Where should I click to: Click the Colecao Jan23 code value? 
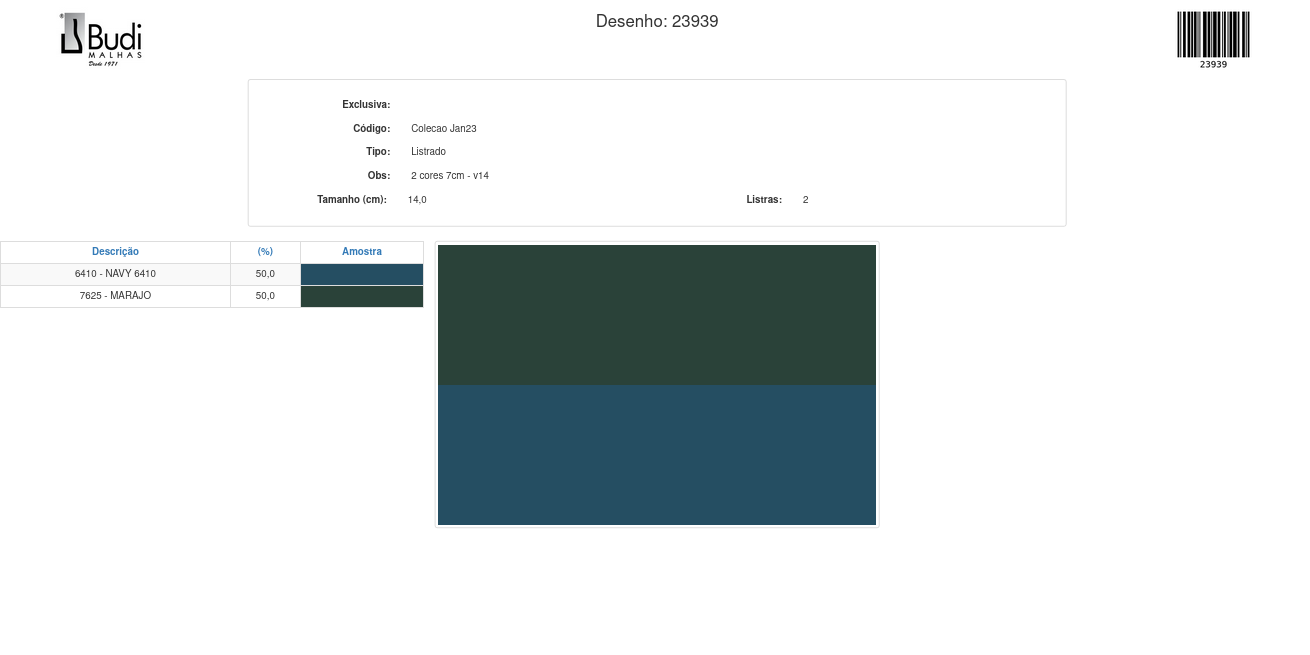[443, 129]
